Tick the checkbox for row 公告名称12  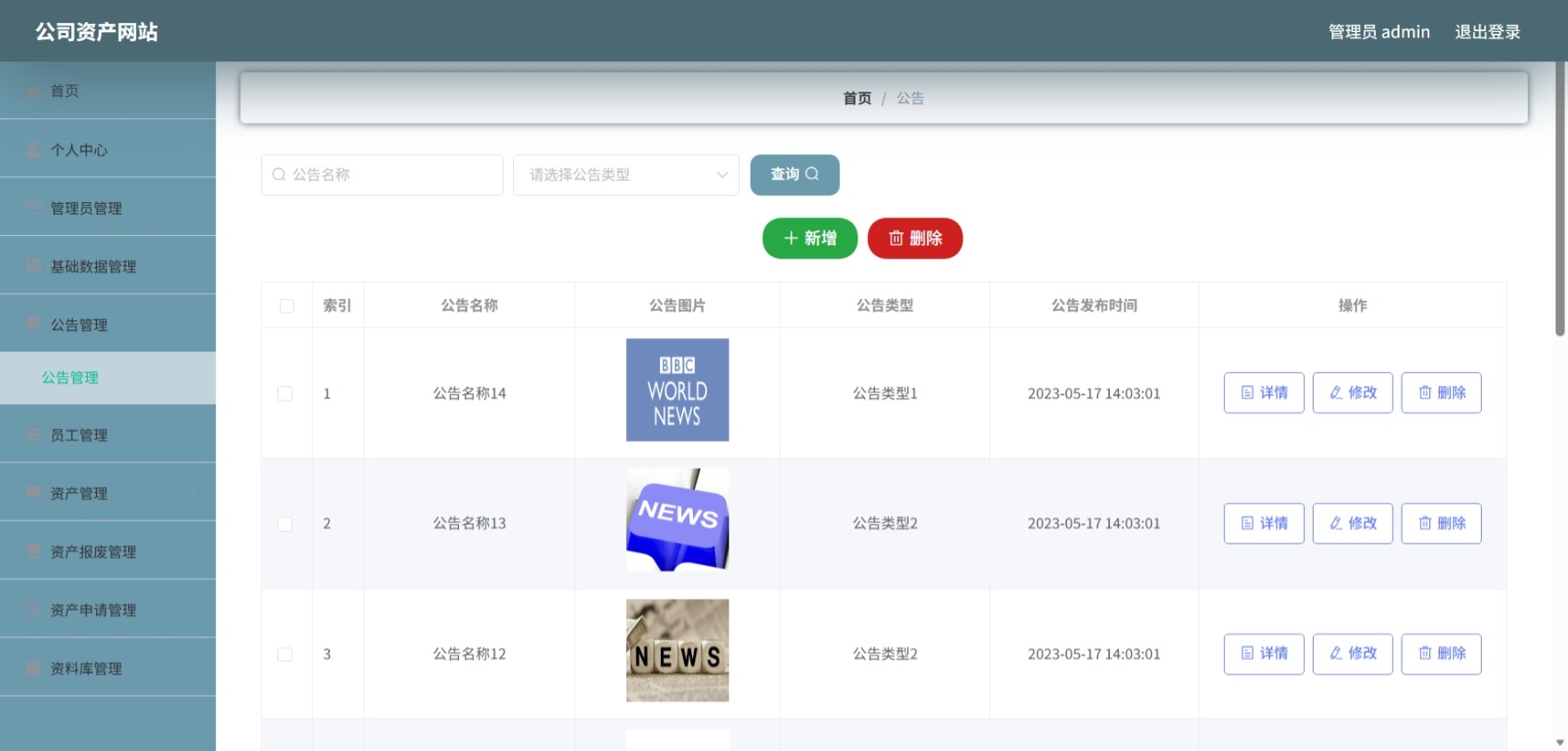coord(285,654)
